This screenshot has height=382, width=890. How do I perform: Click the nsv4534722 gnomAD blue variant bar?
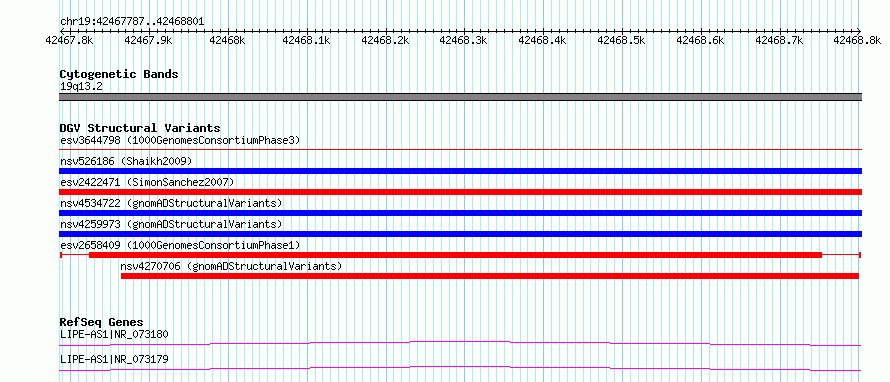460,213
